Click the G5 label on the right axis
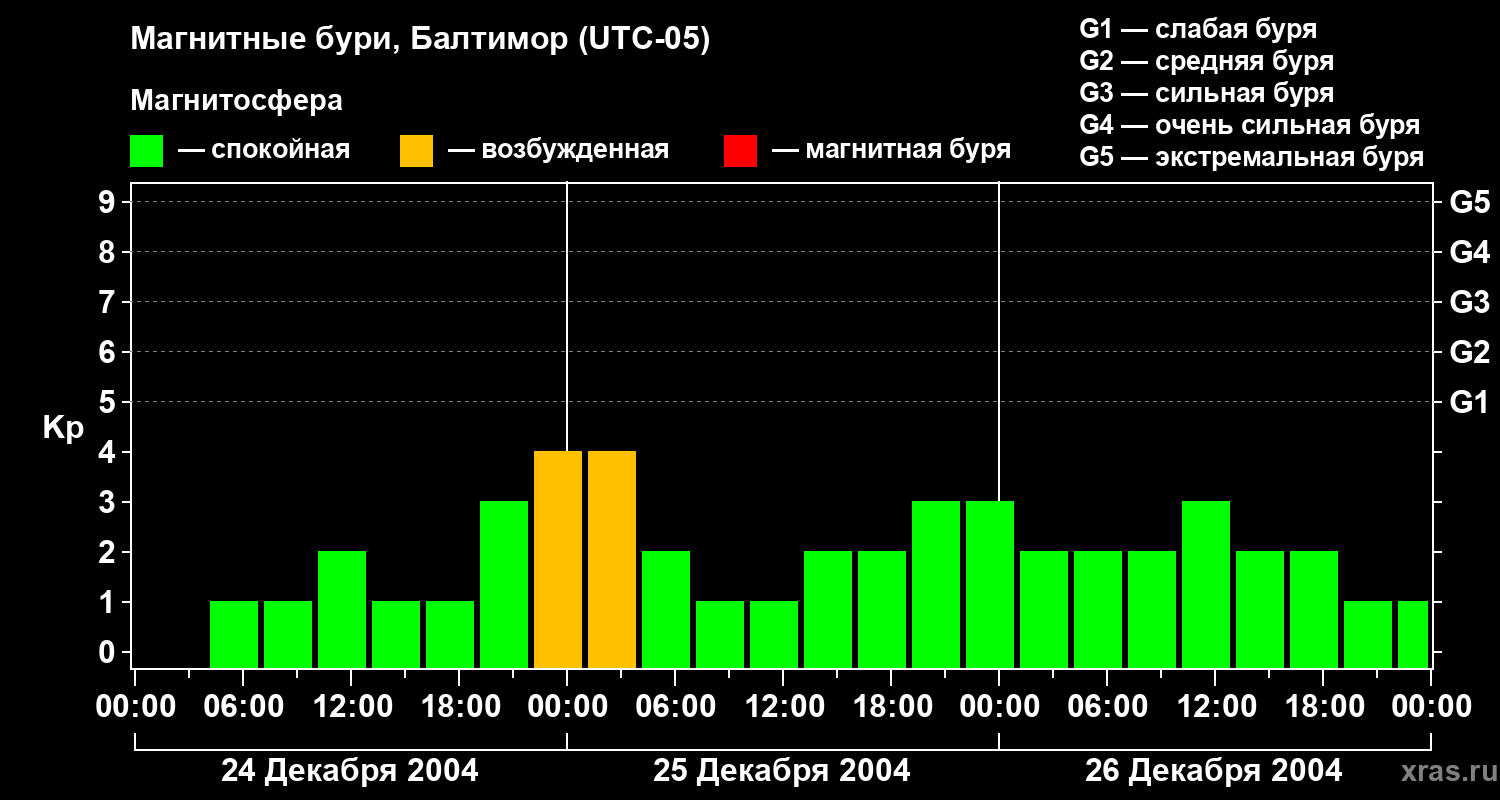The image size is (1500, 800). tap(1469, 202)
